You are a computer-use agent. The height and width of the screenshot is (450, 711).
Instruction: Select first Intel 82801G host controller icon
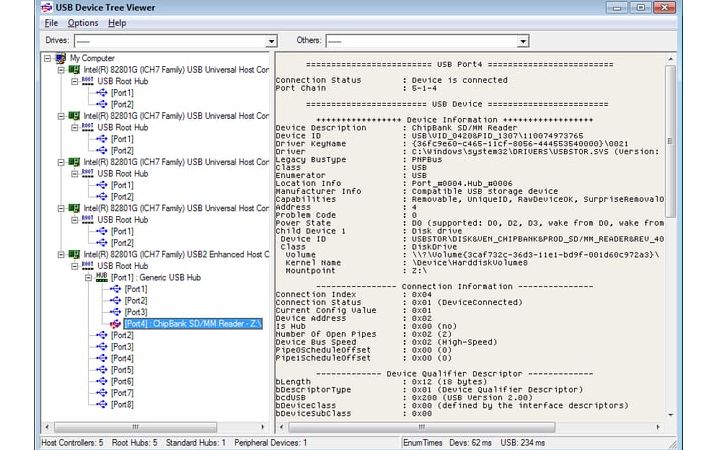point(74,70)
